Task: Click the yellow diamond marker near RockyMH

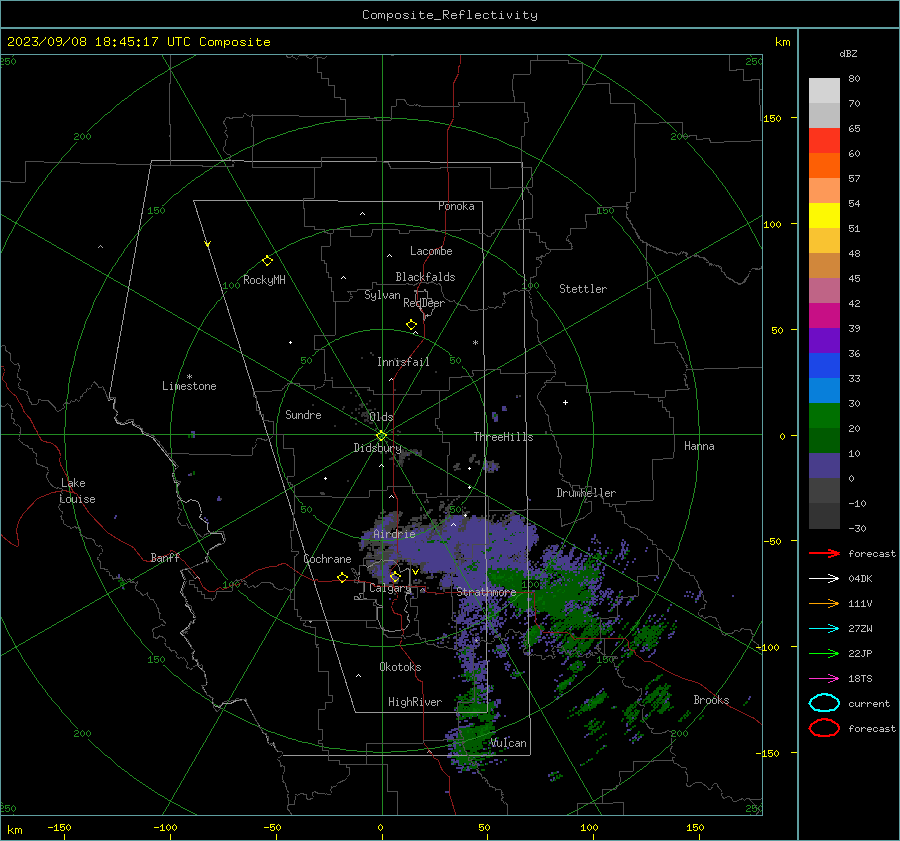Action: tap(267, 261)
